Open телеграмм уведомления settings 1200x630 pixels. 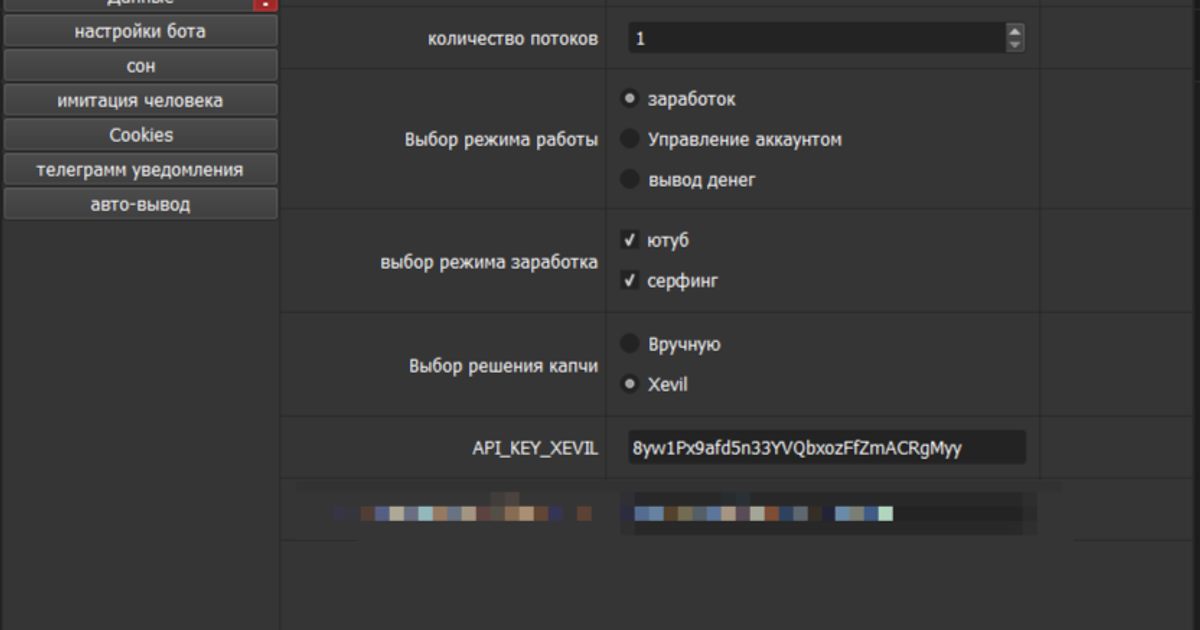140,170
